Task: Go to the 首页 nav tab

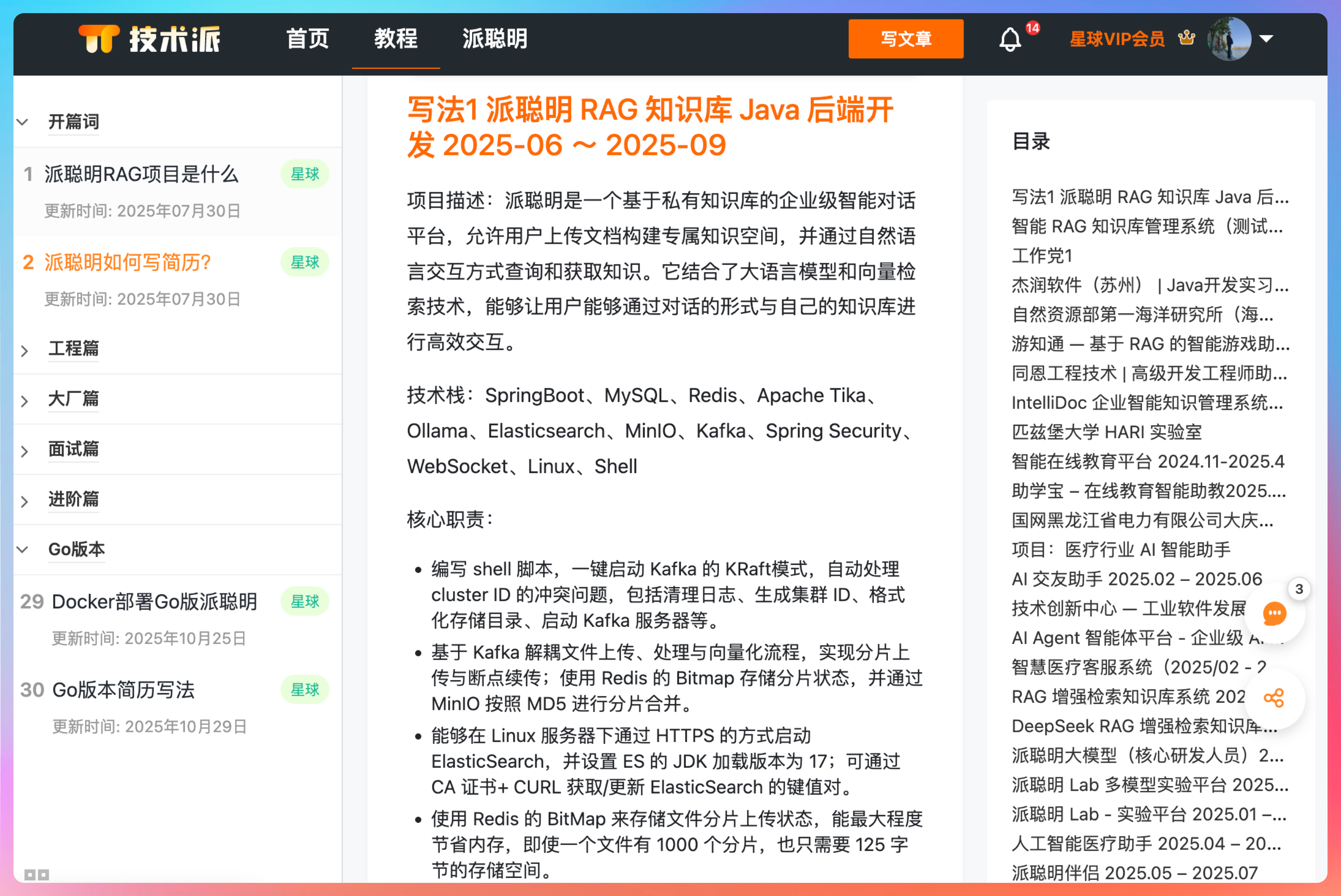Action: (307, 39)
